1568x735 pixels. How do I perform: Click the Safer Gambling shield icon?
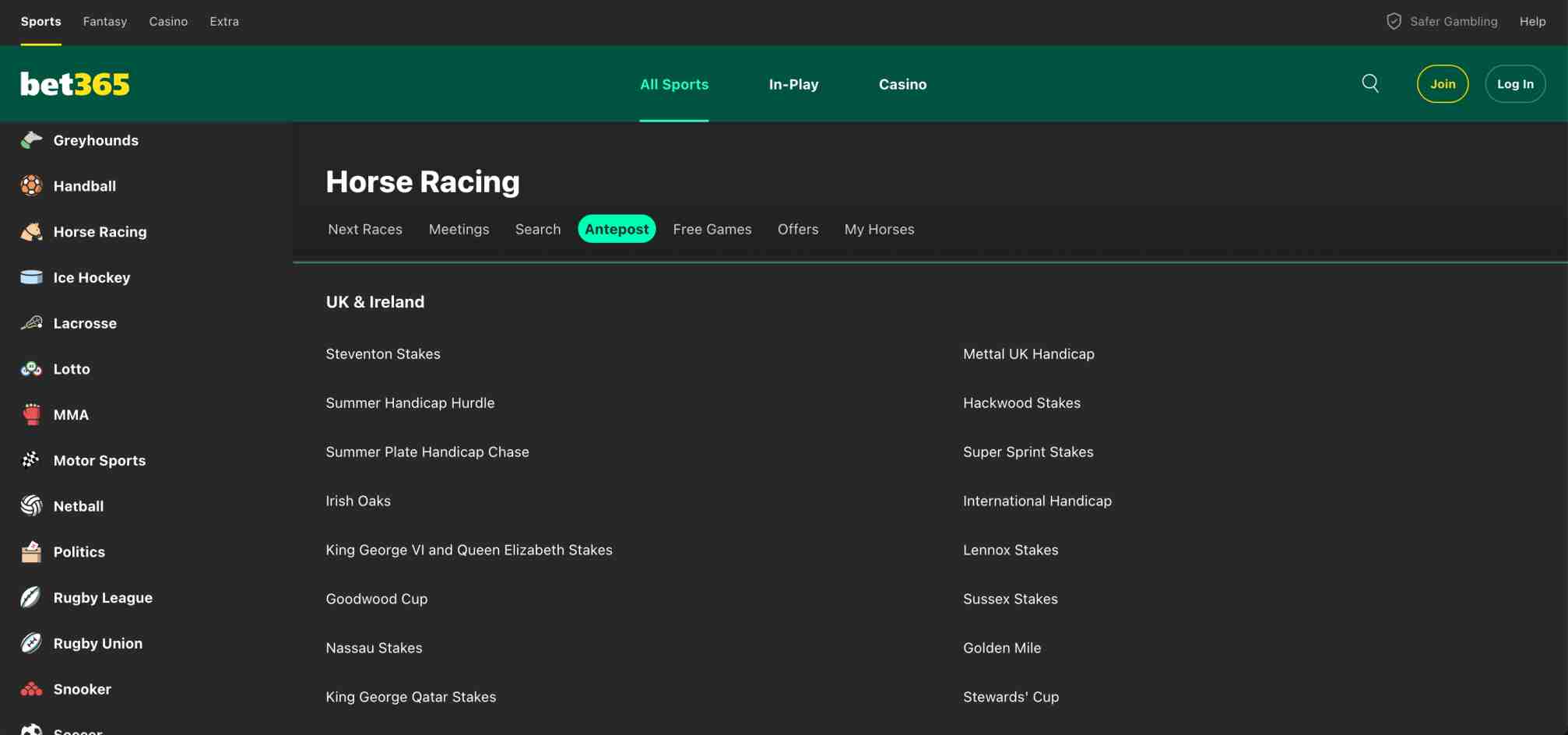click(1394, 21)
